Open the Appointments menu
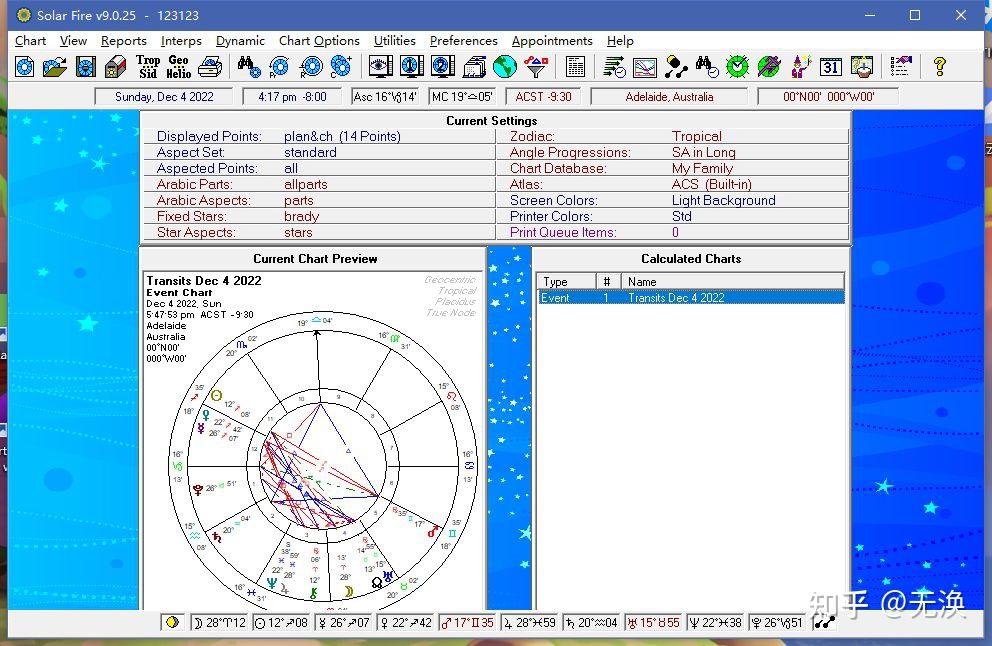 pos(552,40)
